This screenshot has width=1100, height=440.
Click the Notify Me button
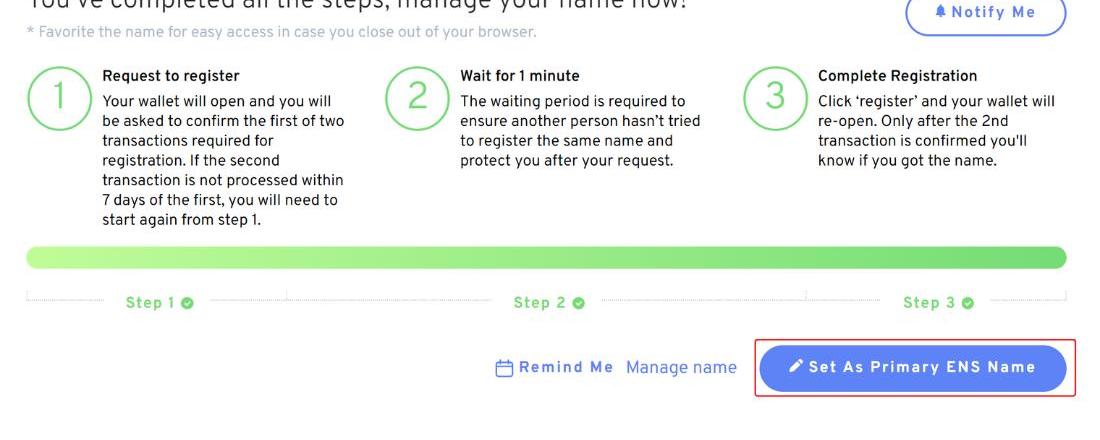985,13
